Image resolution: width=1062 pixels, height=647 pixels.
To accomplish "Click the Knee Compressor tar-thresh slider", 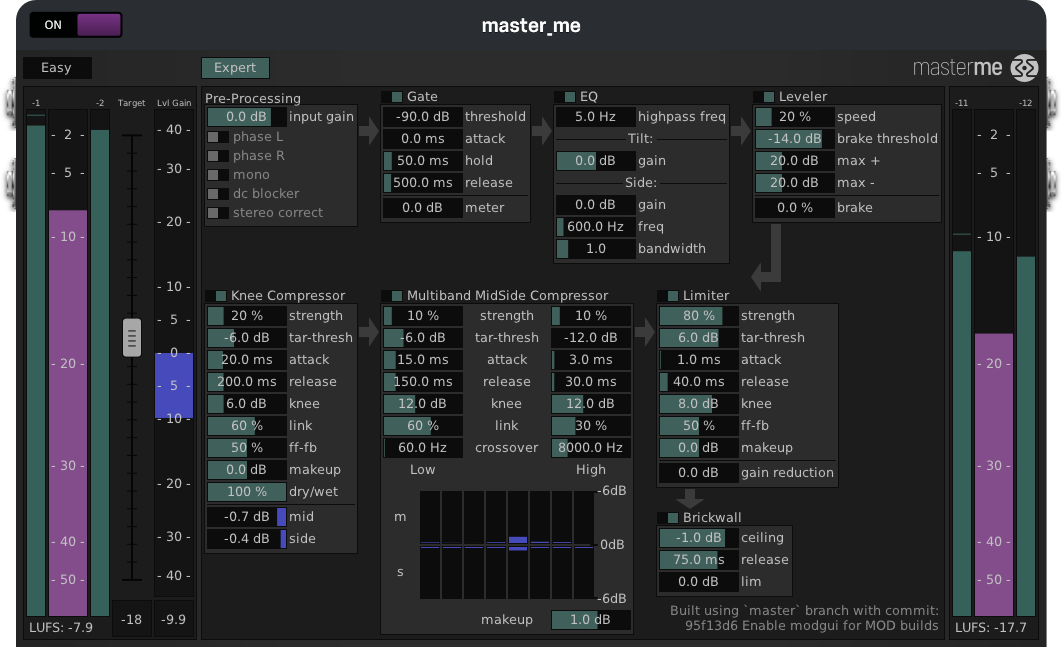I will click(x=247, y=337).
